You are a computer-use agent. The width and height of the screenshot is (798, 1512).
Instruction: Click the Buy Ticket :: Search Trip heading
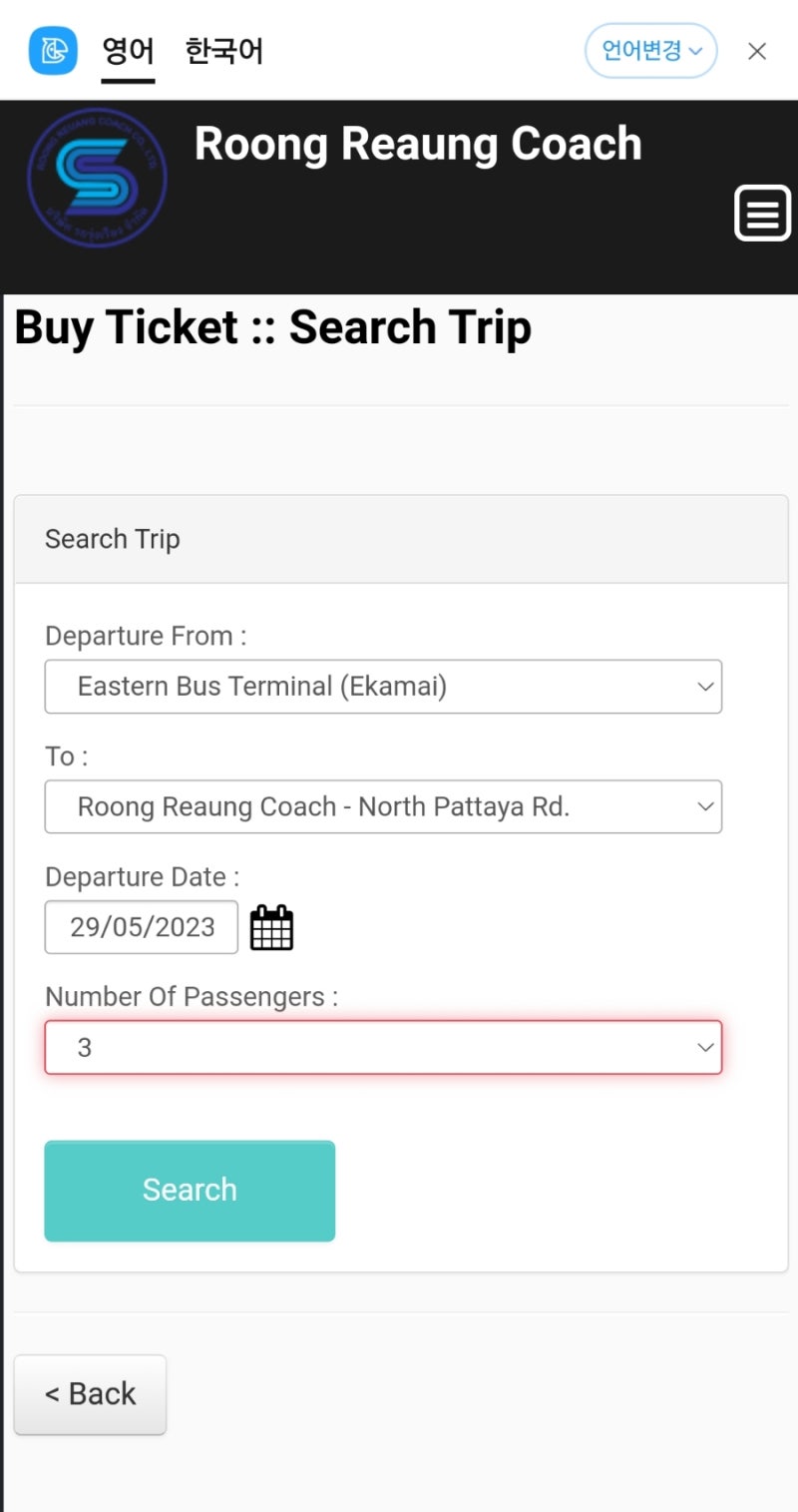click(x=273, y=328)
